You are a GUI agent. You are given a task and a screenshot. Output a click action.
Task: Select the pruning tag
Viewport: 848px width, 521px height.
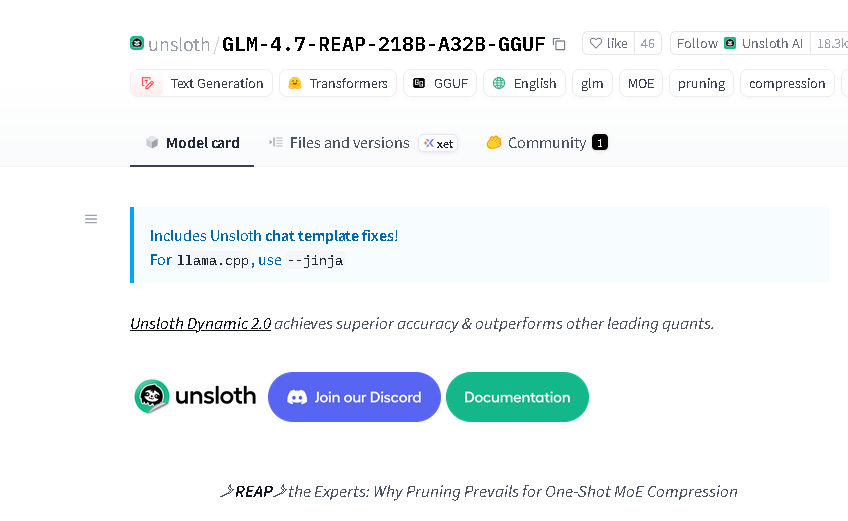pyautogui.click(x=701, y=83)
